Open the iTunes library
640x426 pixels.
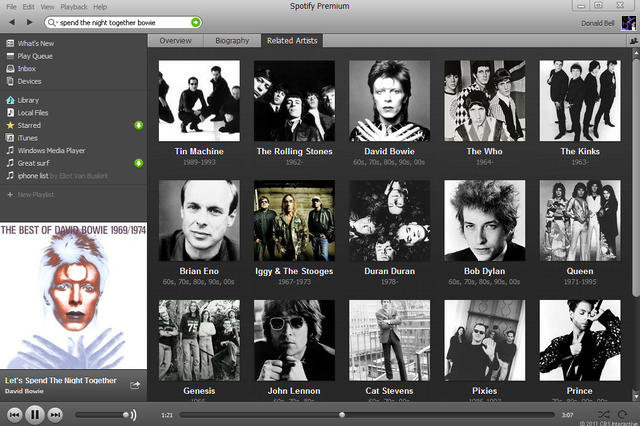click(27, 138)
